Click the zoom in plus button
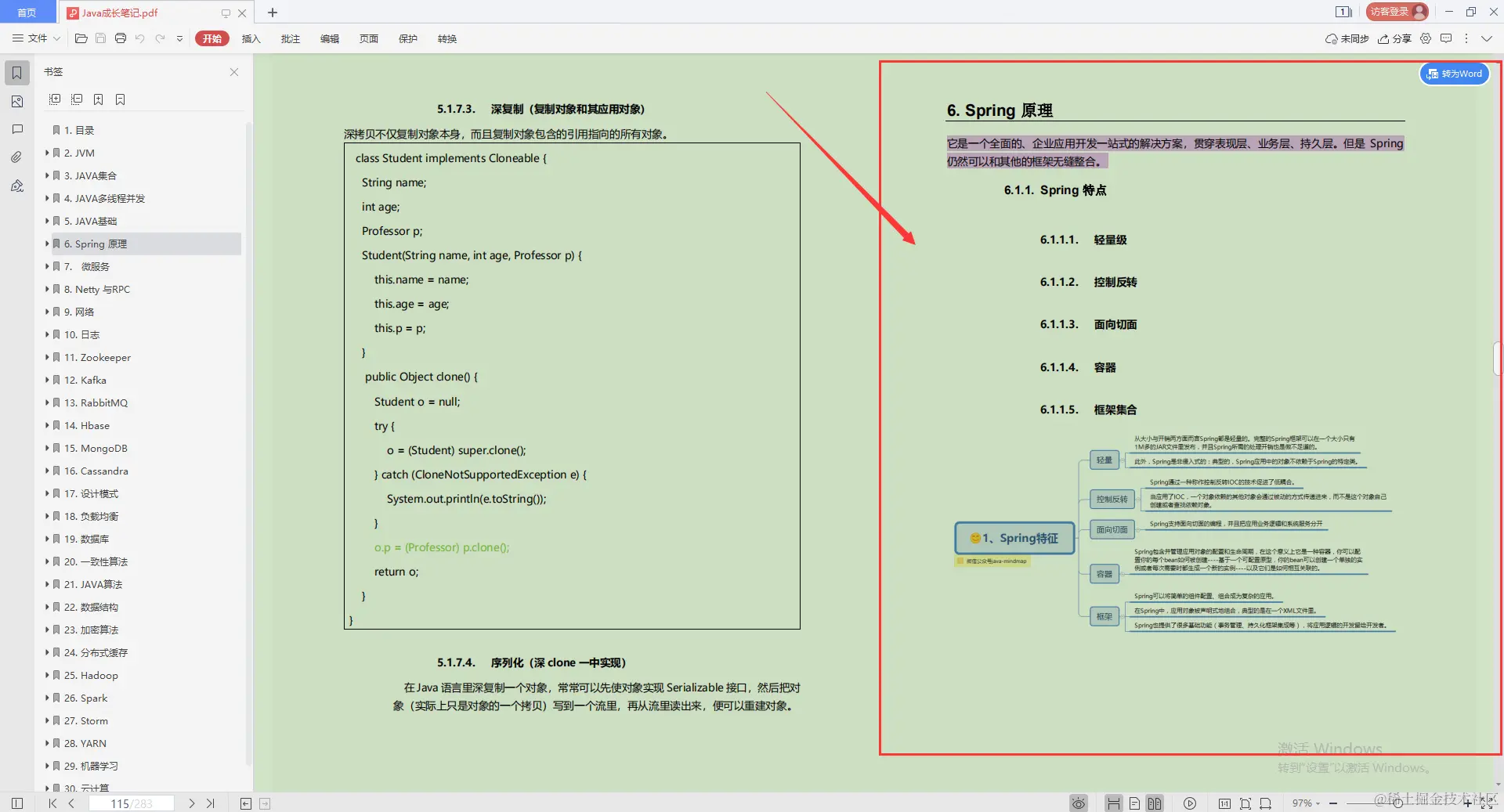This screenshot has width=1504, height=812. click(1467, 803)
